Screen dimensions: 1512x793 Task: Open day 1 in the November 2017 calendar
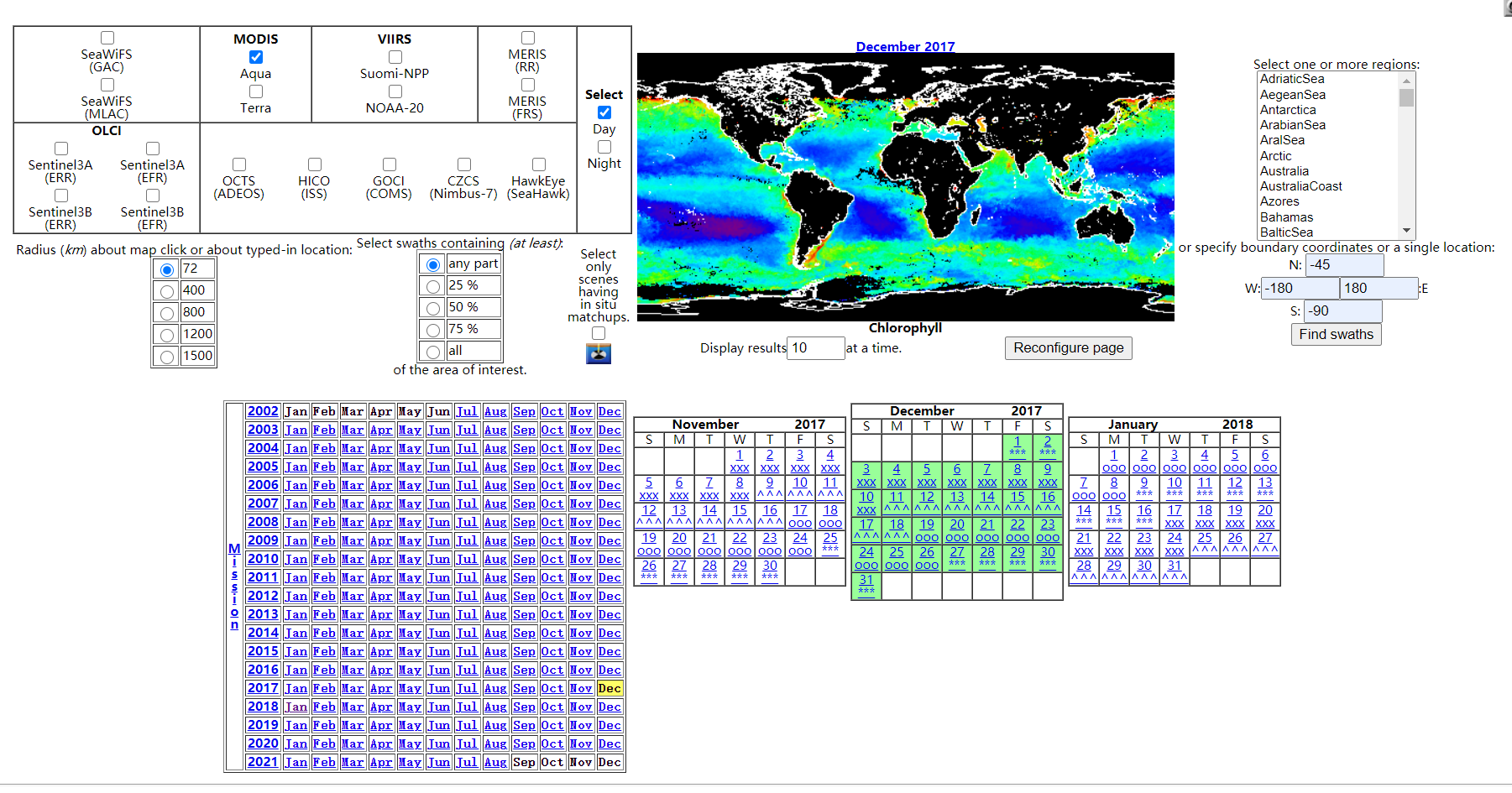(740, 455)
